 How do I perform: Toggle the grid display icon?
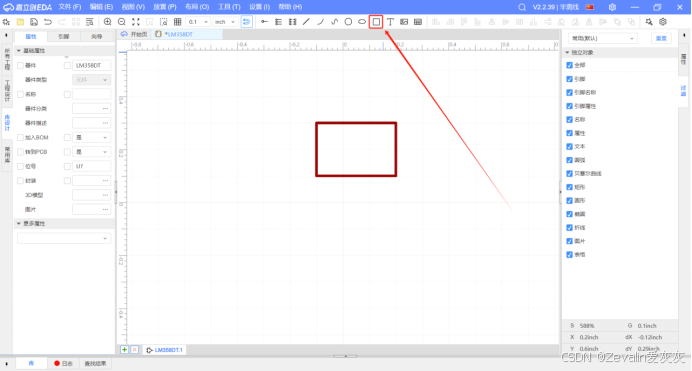point(177,22)
